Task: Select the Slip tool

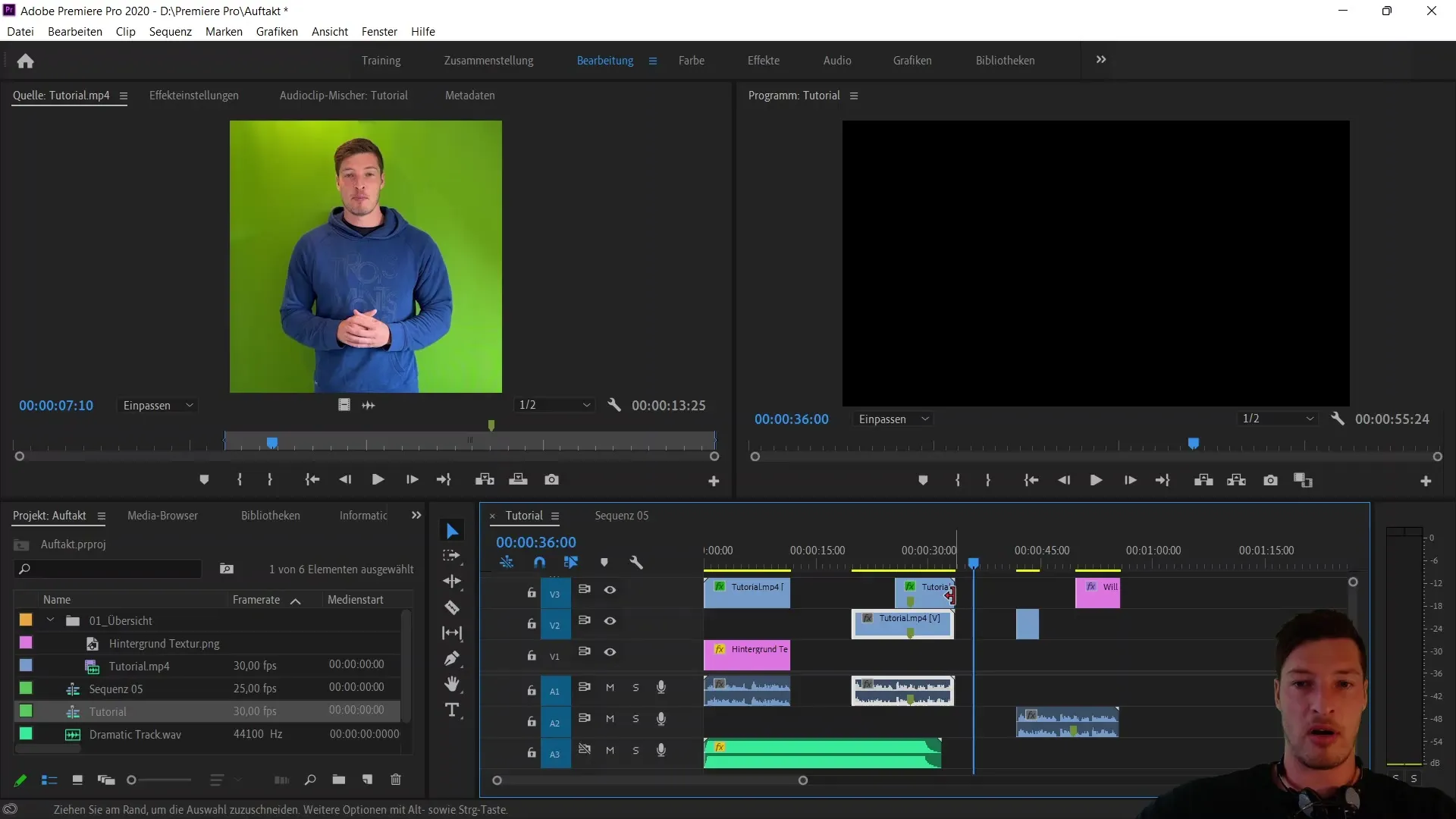Action: coord(452,632)
